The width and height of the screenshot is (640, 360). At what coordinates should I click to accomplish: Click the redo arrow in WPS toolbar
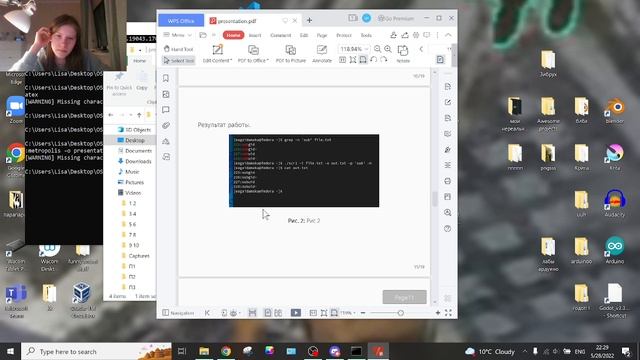click(384, 60)
